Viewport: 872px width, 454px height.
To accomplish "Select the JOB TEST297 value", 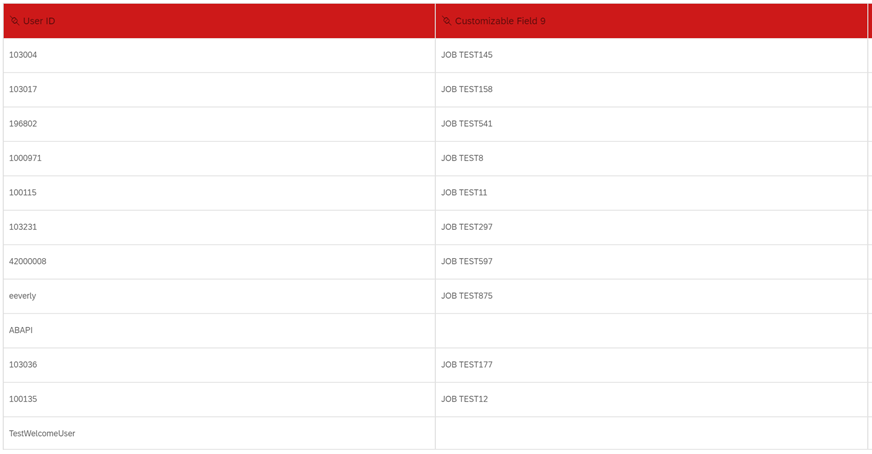I will (467, 227).
